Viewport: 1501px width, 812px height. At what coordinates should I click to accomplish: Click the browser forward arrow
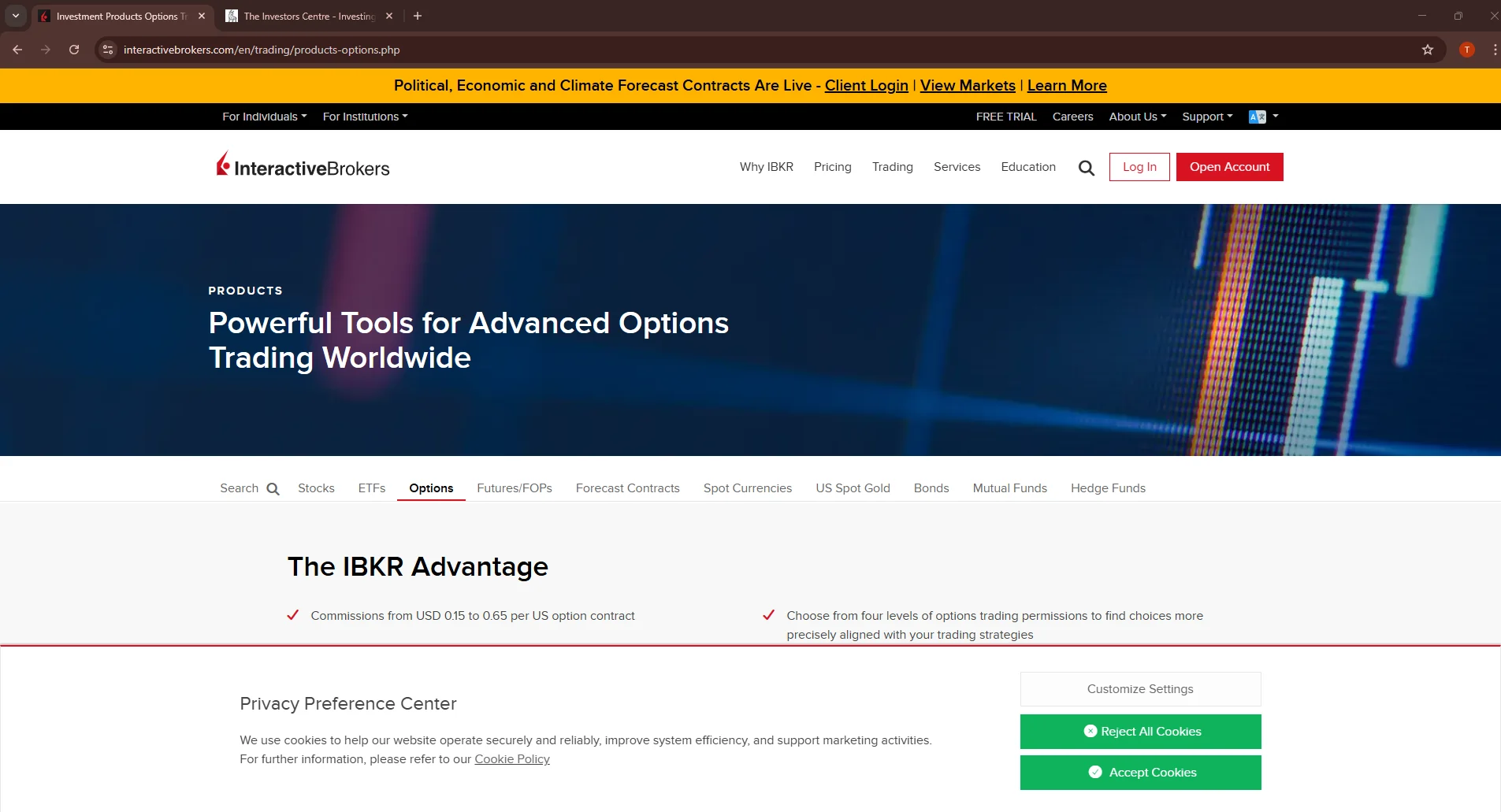coord(46,50)
